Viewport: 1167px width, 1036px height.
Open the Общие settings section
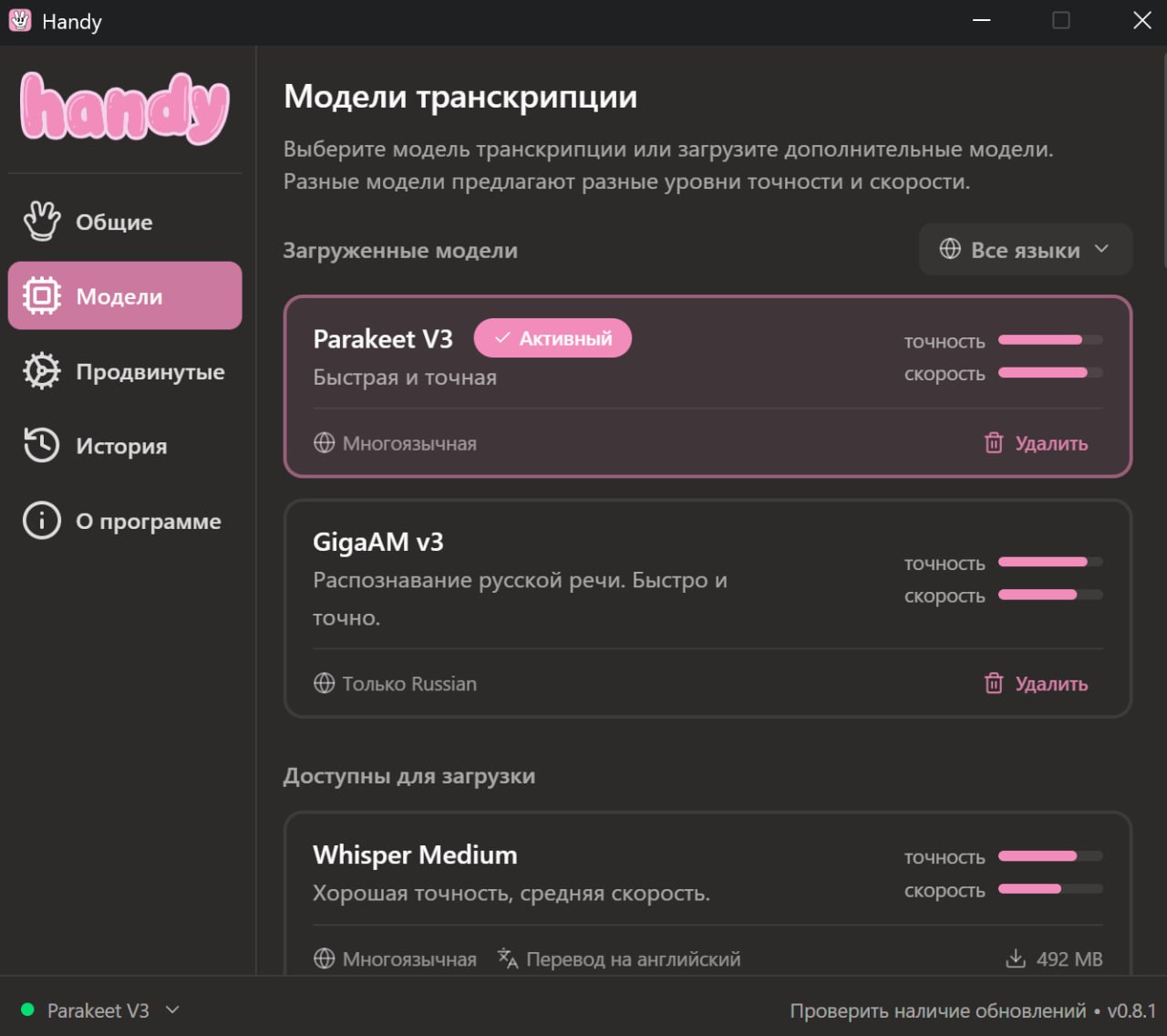(114, 222)
